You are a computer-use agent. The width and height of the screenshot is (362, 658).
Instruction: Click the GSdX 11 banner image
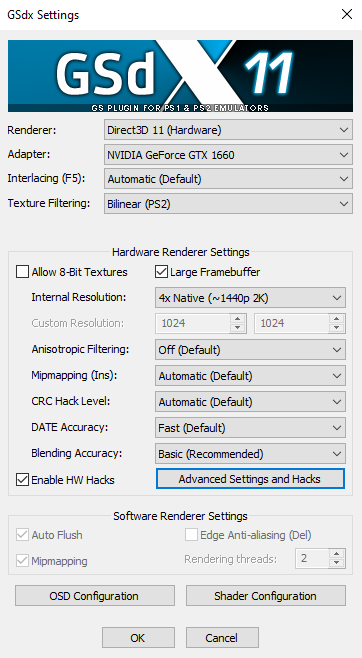pos(180,76)
